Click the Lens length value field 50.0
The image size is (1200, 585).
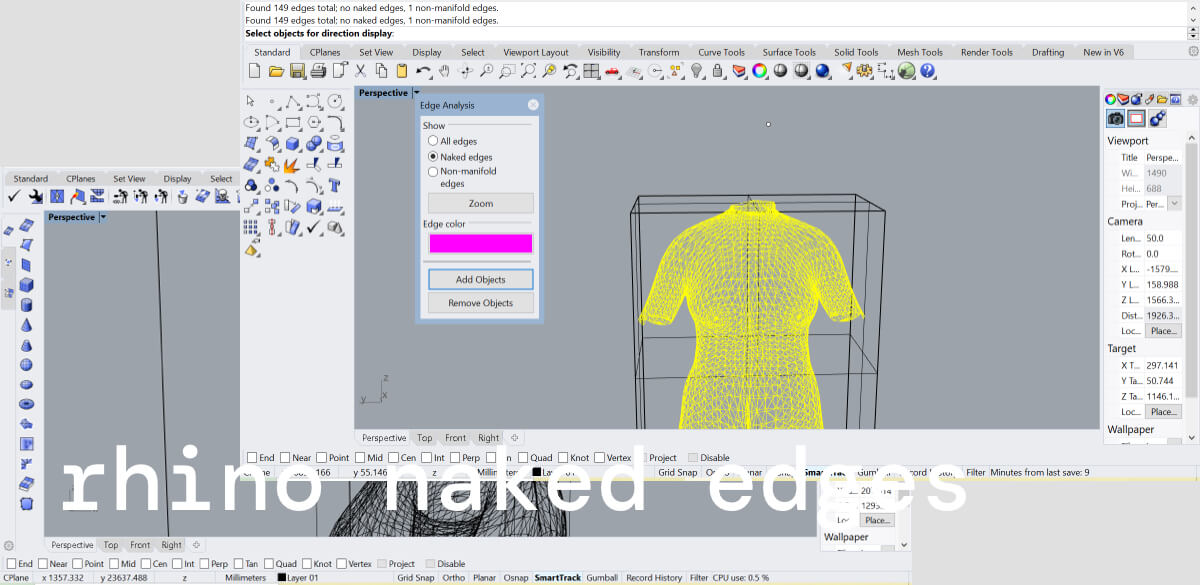1163,238
